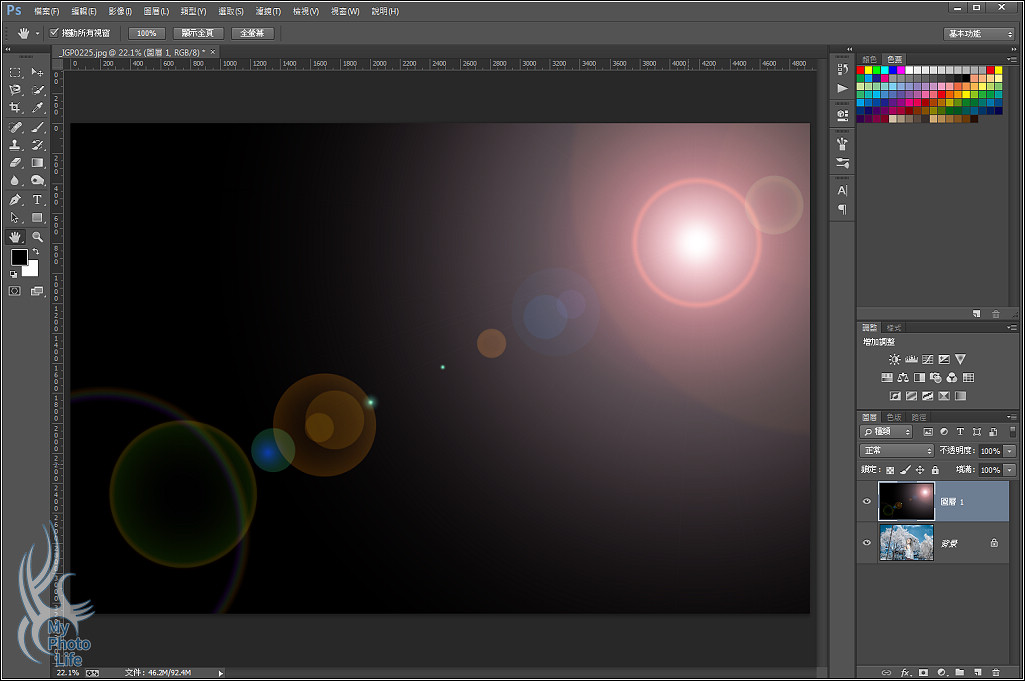The image size is (1025, 681).
Task: Open the 基本功能 workspace dropdown
Action: [978, 33]
